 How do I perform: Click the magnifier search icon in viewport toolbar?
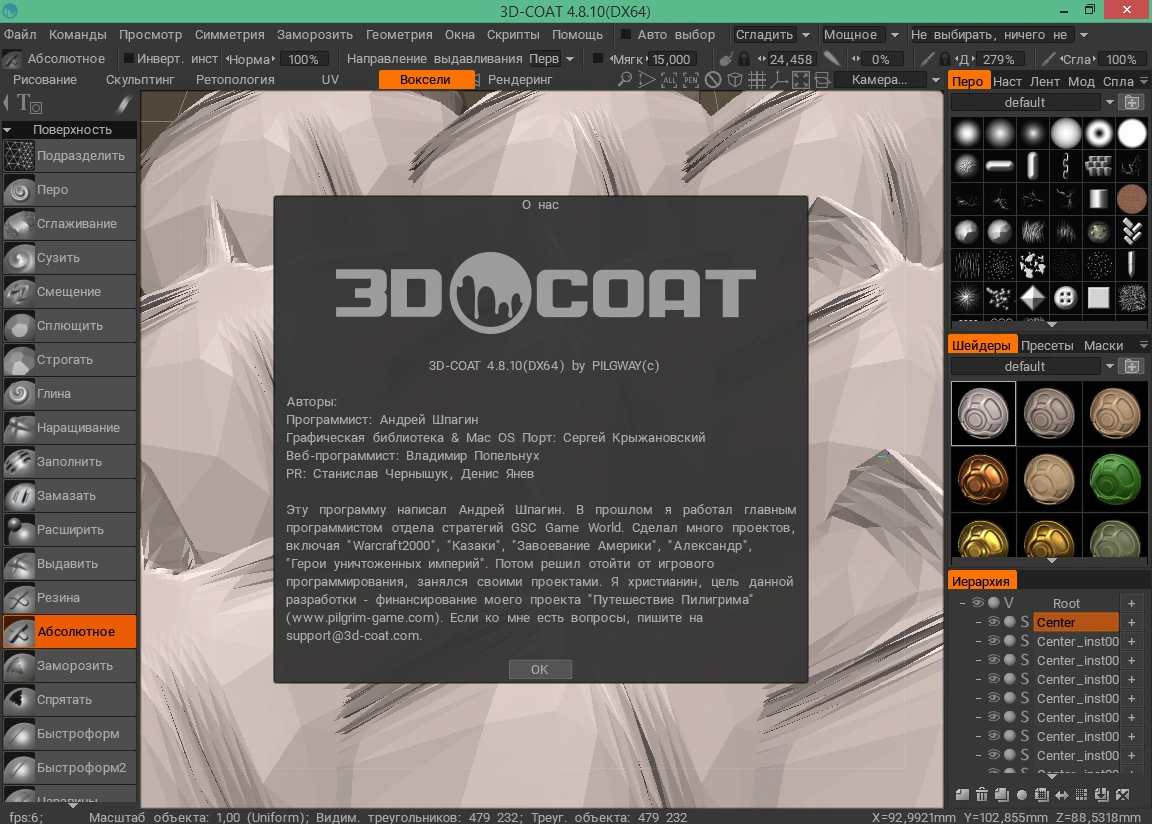pos(624,79)
